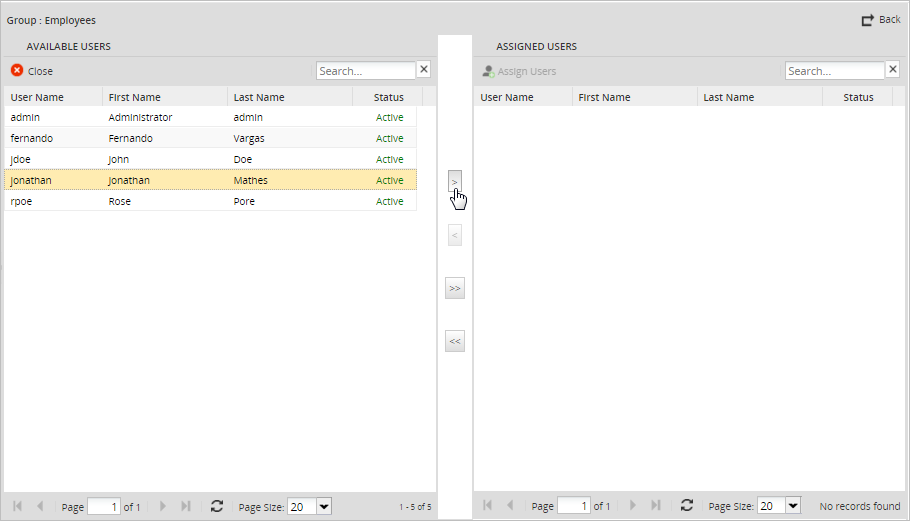Click the page number field under Assigned Users
This screenshot has height=521, width=910.
pos(573,506)
